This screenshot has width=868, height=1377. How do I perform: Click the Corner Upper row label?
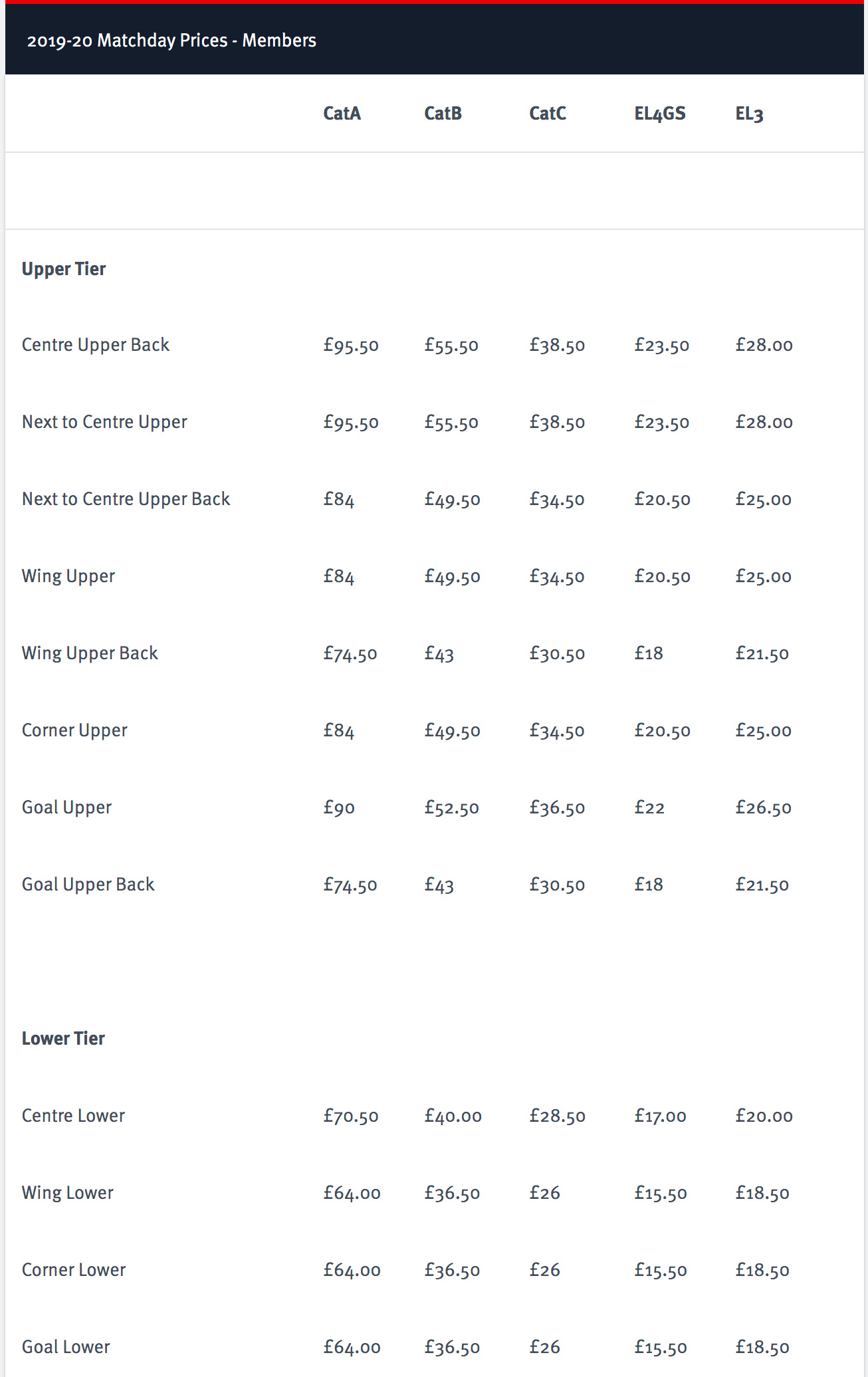[74, 730]
